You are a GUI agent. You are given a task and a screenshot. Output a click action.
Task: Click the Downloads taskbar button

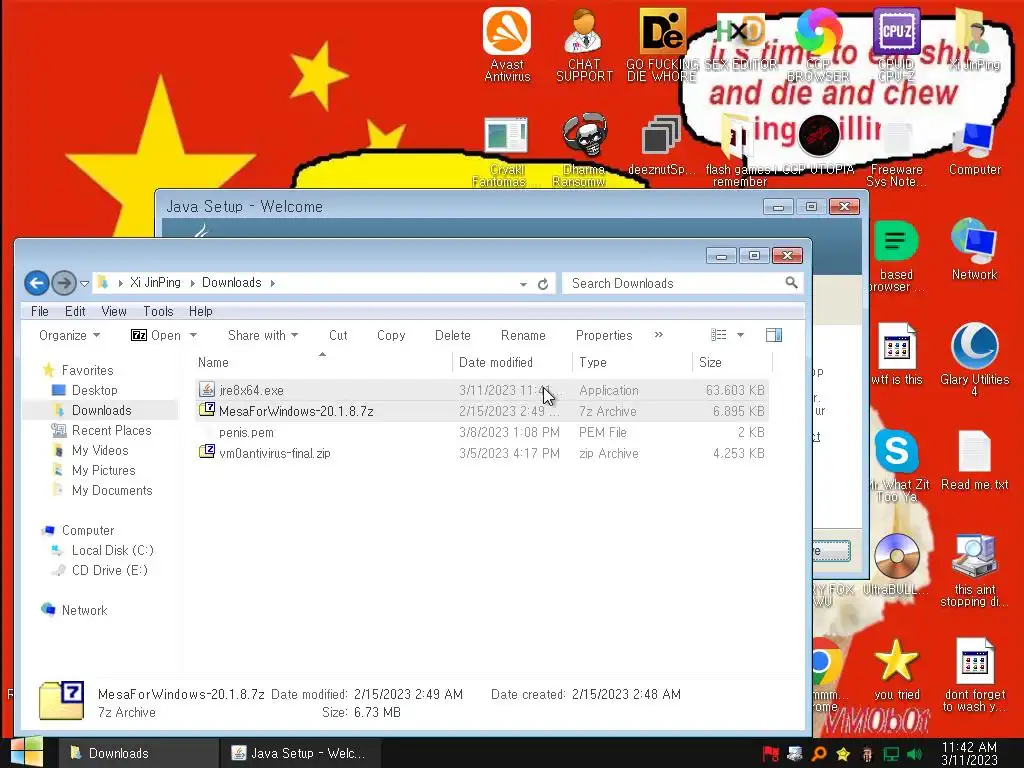138,753
